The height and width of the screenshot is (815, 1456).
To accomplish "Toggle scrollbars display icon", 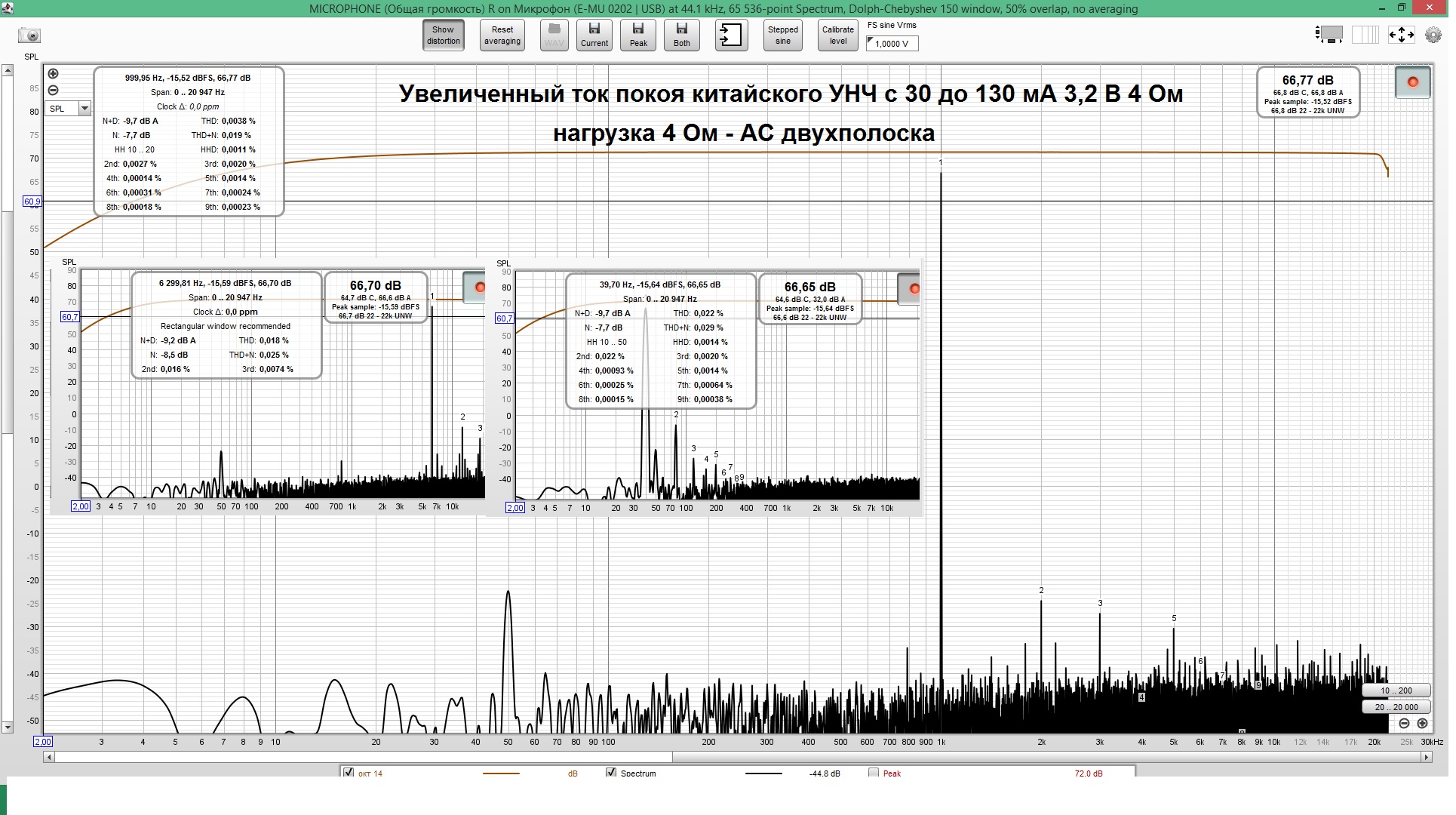I will click(1329, 35).
